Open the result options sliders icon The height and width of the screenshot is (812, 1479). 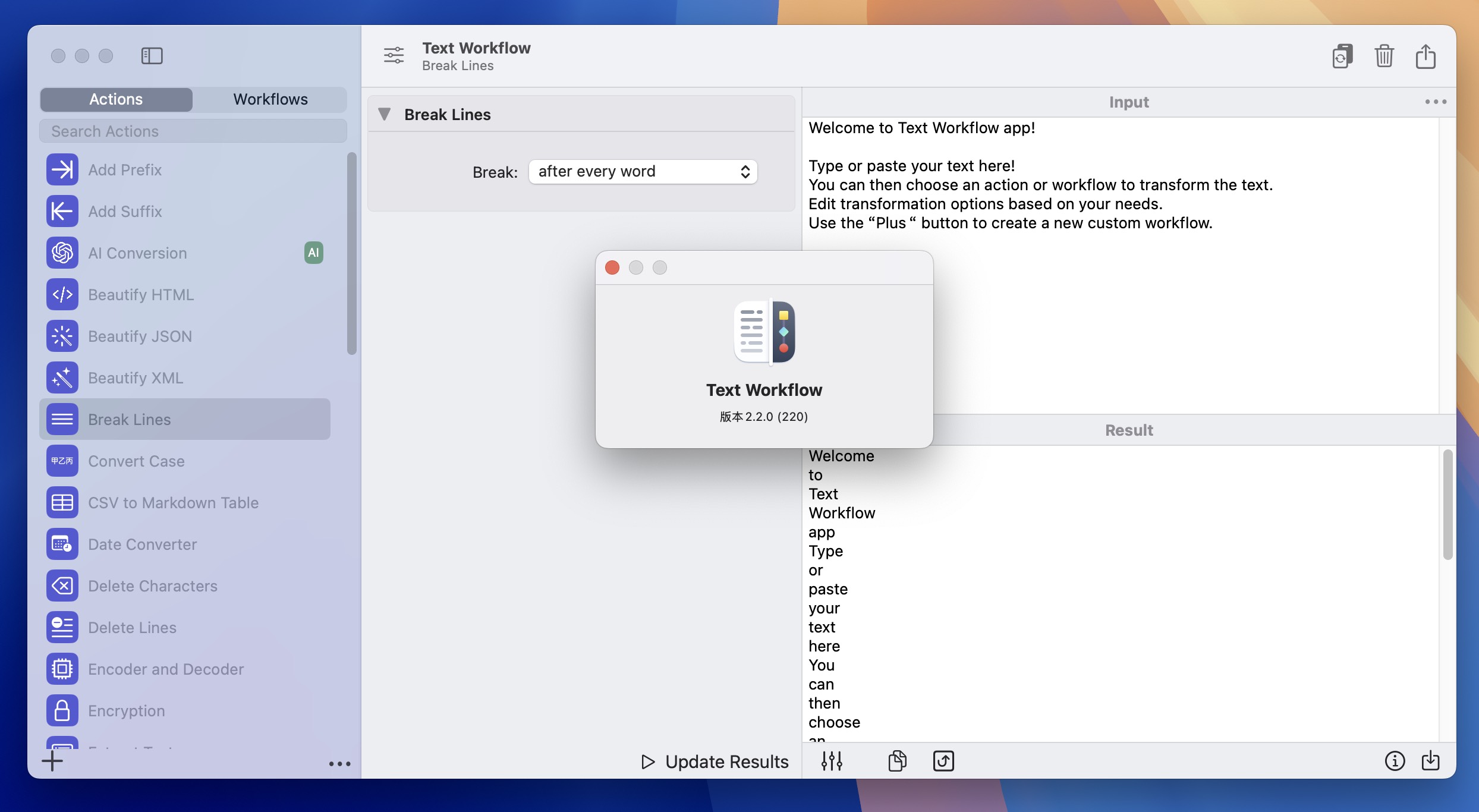point(832,761)
